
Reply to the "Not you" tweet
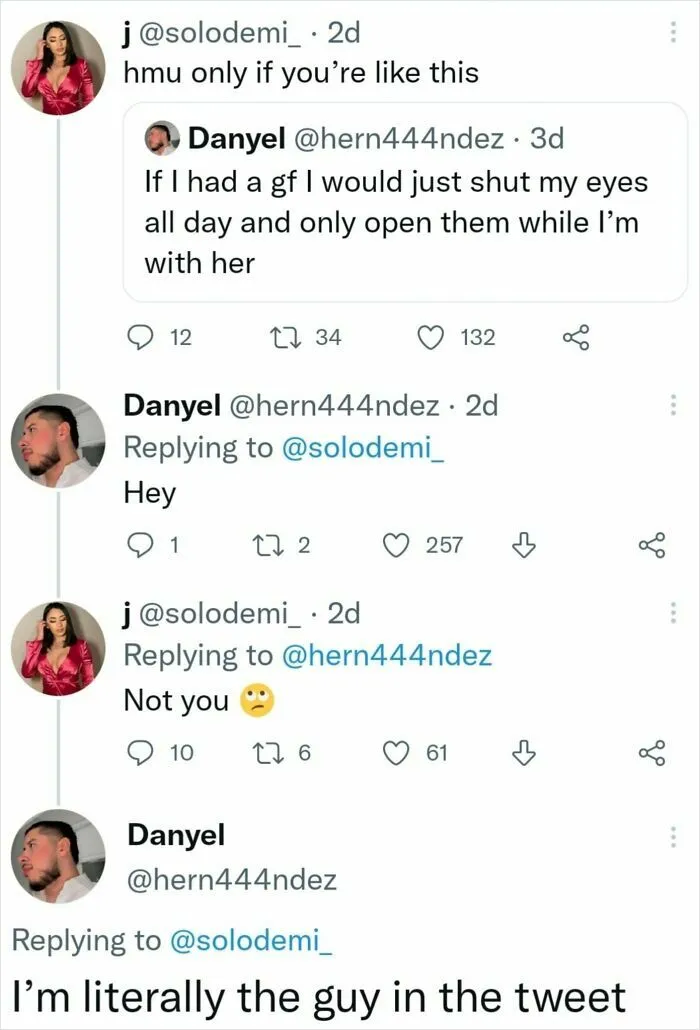tap(139, 753)
